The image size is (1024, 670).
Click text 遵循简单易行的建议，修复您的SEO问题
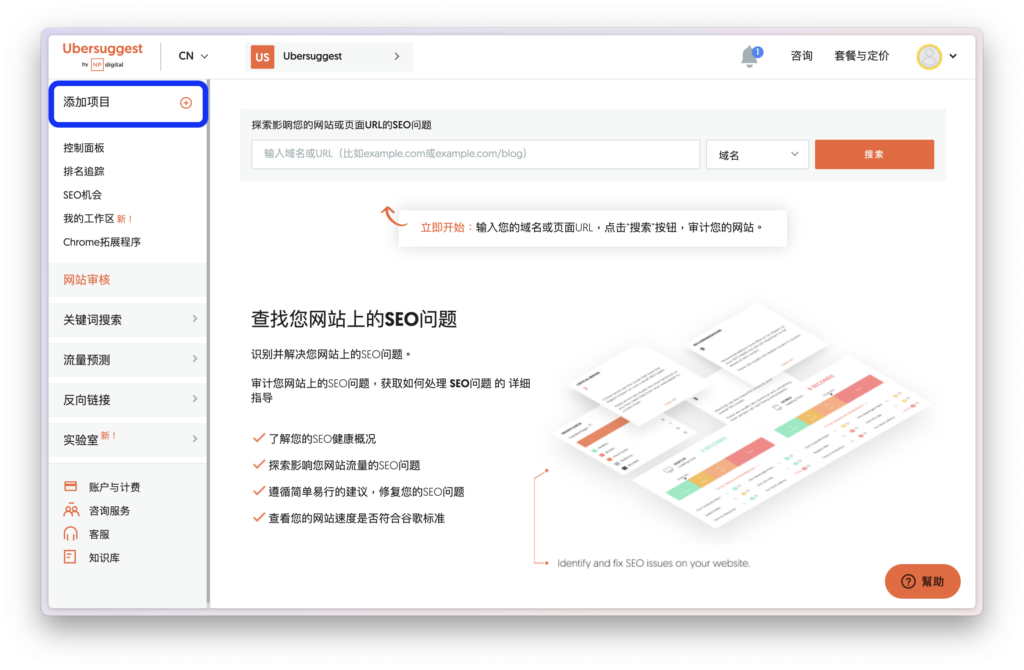(366, 492)
